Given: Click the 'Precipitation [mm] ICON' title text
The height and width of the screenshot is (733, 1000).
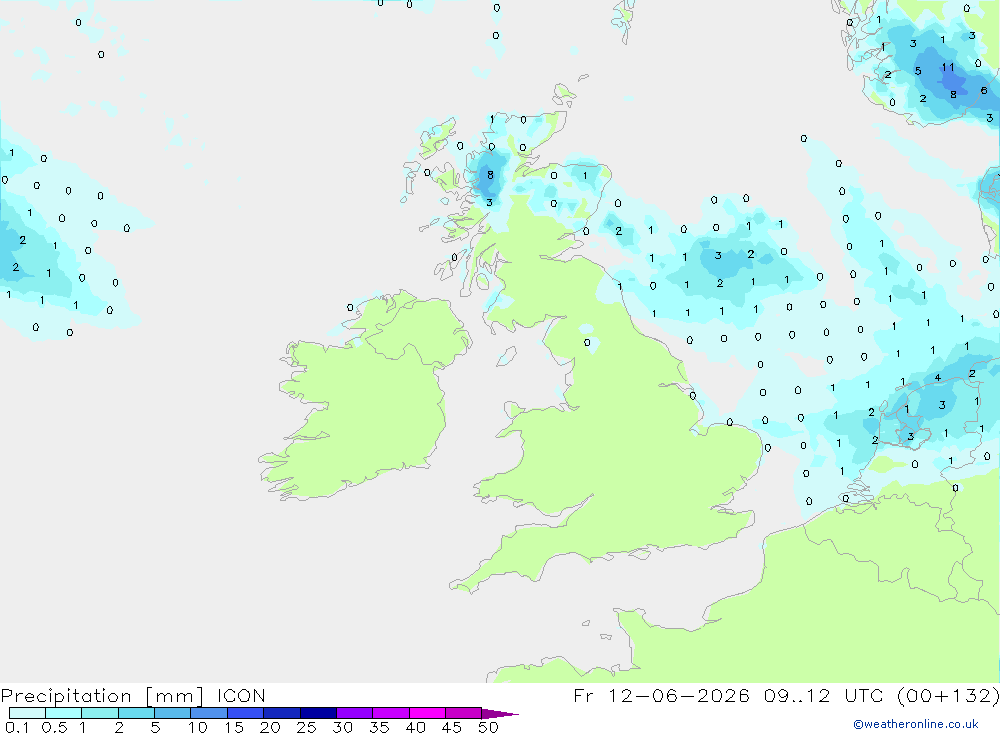Looking at the screenshot, I should pyautogui.click(x=133, y=695).
